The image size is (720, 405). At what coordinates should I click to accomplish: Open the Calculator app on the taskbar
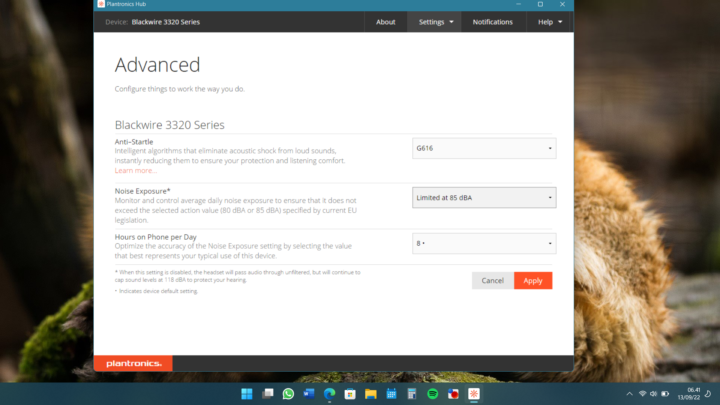tap(412, 394)
